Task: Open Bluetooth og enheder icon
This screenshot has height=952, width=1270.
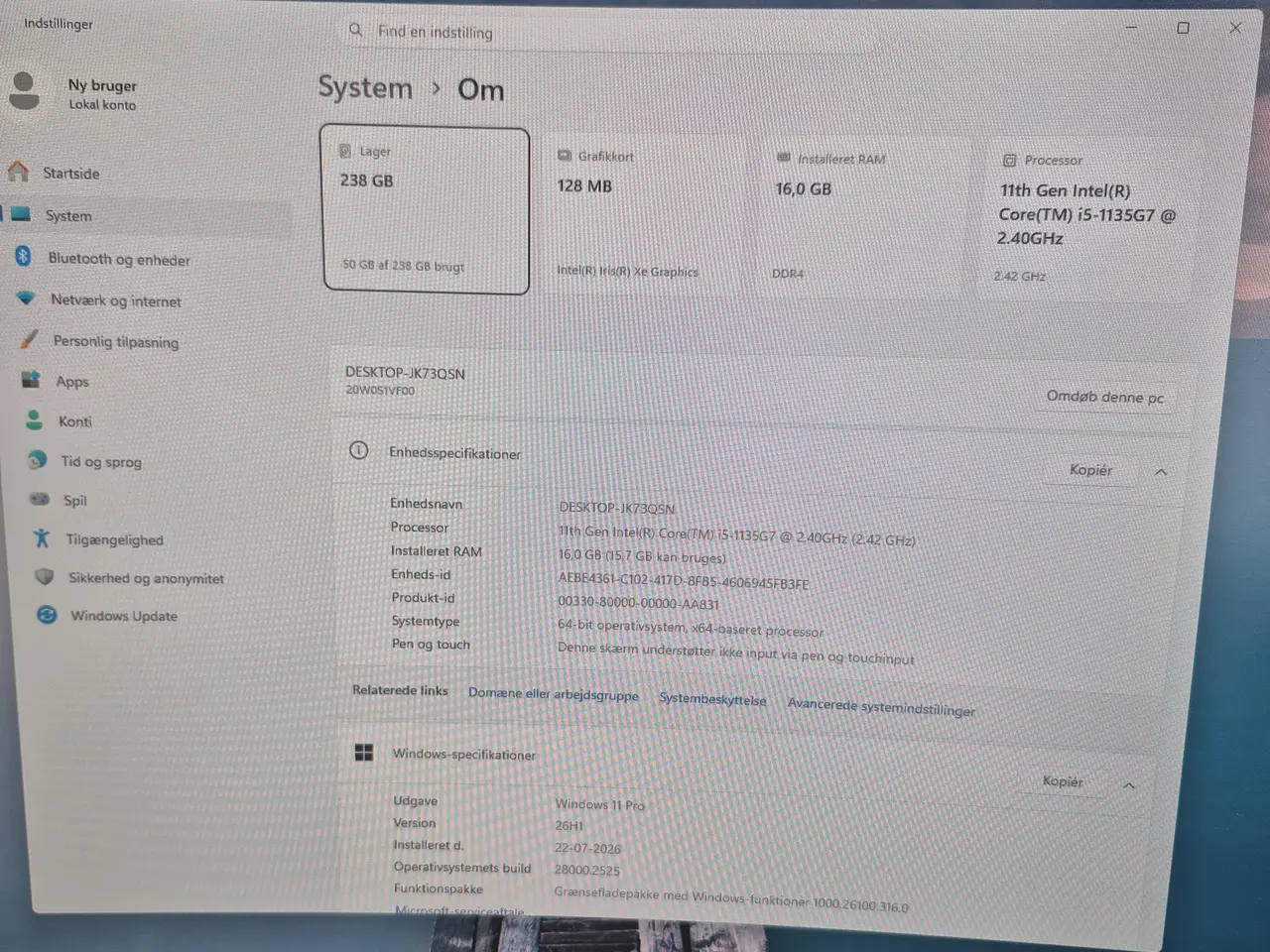Action: point(23,257)
